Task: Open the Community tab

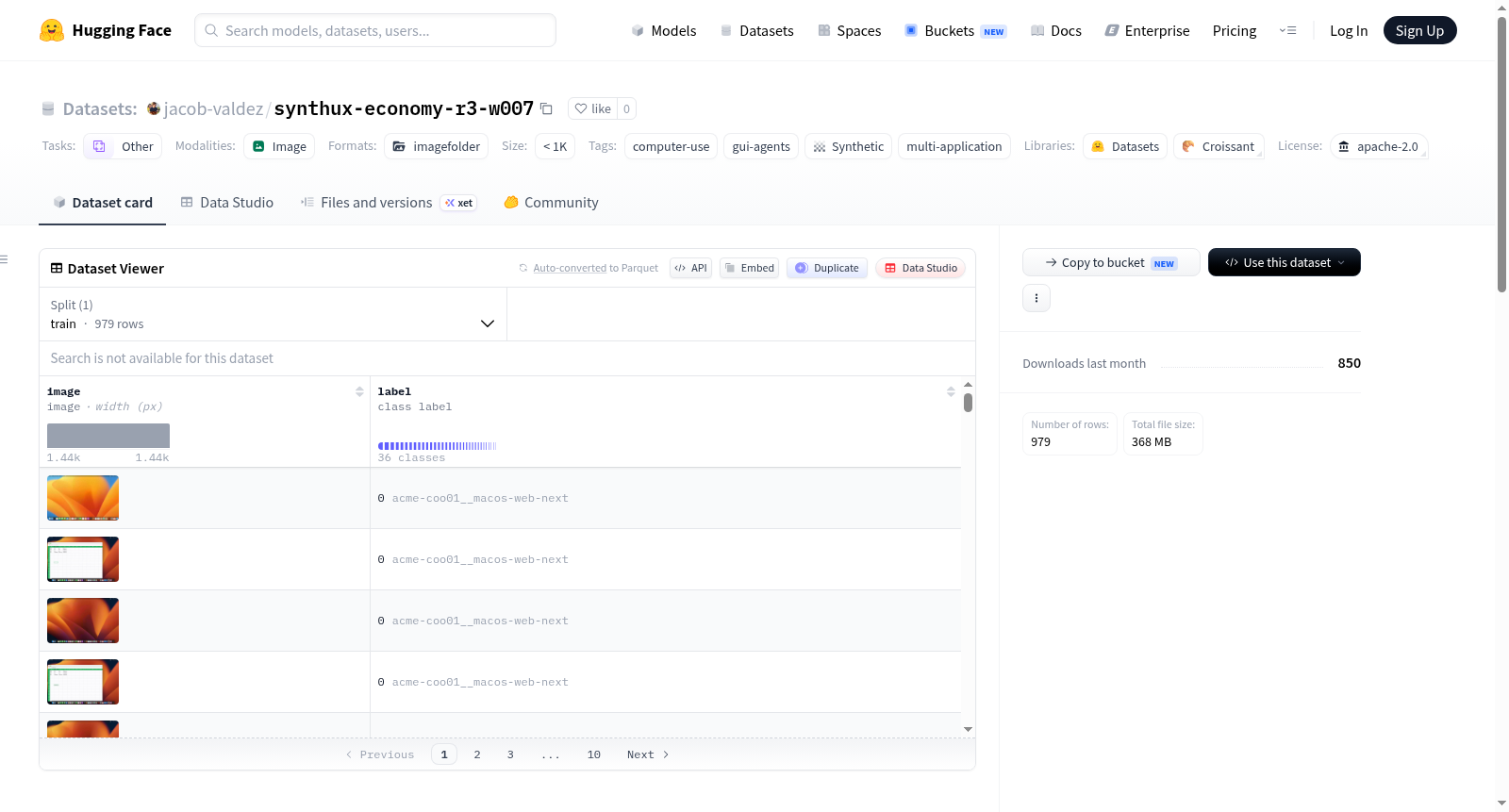Action: coord(551,202)
